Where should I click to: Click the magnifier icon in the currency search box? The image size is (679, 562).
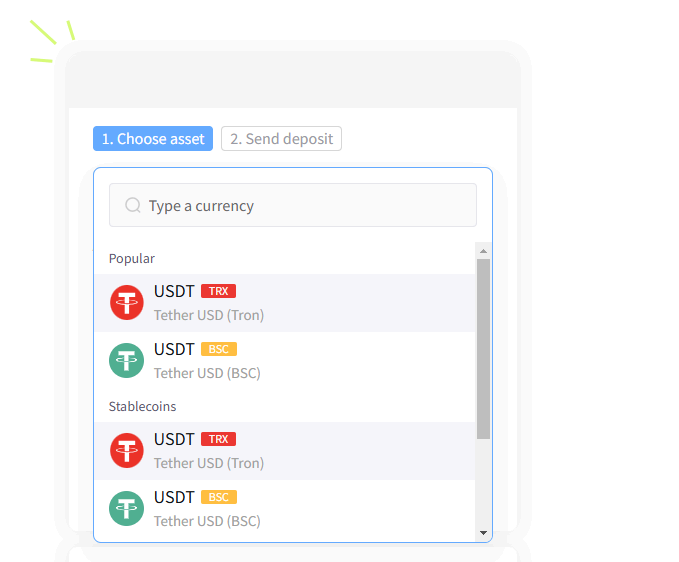pos(133,205)
